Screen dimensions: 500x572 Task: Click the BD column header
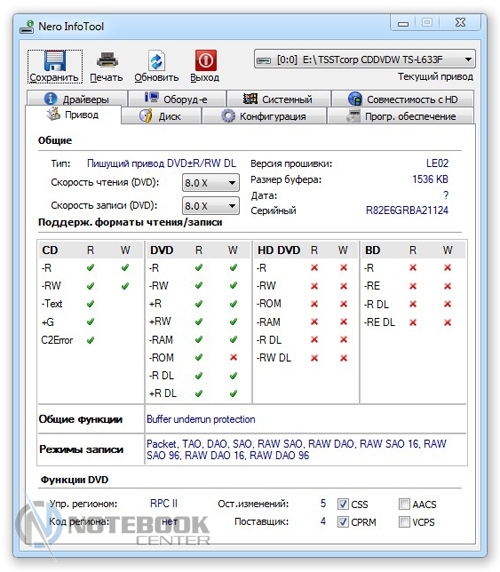[x=373, y=250]
